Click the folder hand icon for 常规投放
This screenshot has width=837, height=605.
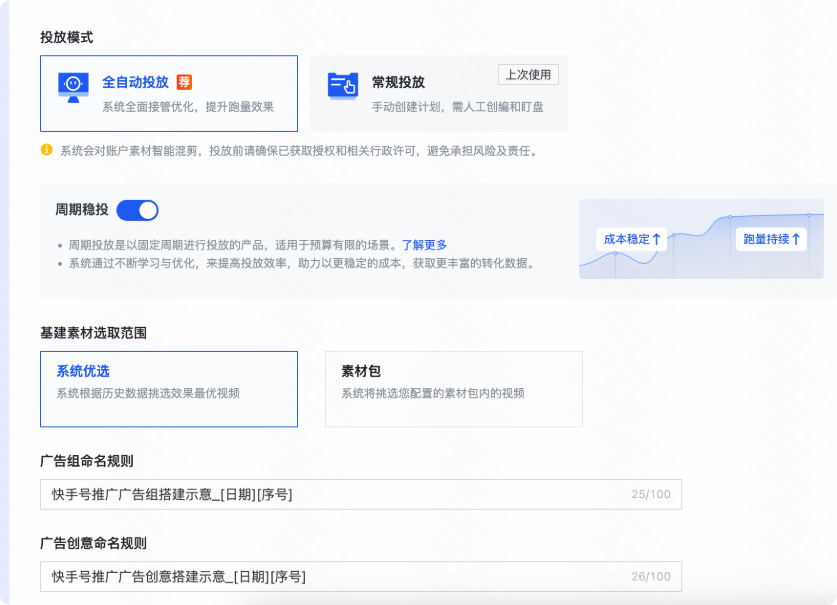click(343, 87)
